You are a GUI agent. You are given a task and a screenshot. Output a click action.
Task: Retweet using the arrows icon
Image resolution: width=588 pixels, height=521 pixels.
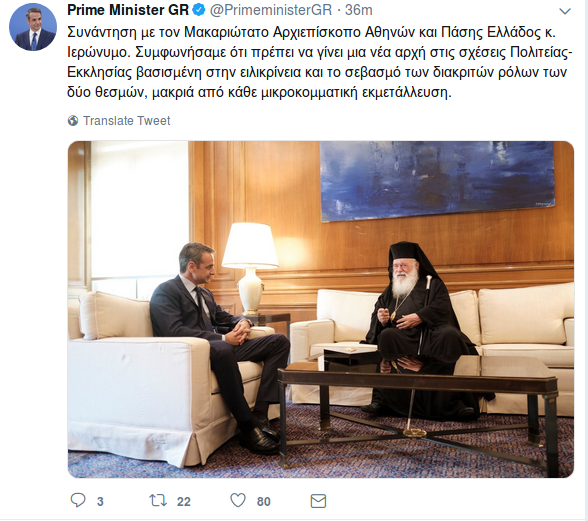tap(158, 501)
